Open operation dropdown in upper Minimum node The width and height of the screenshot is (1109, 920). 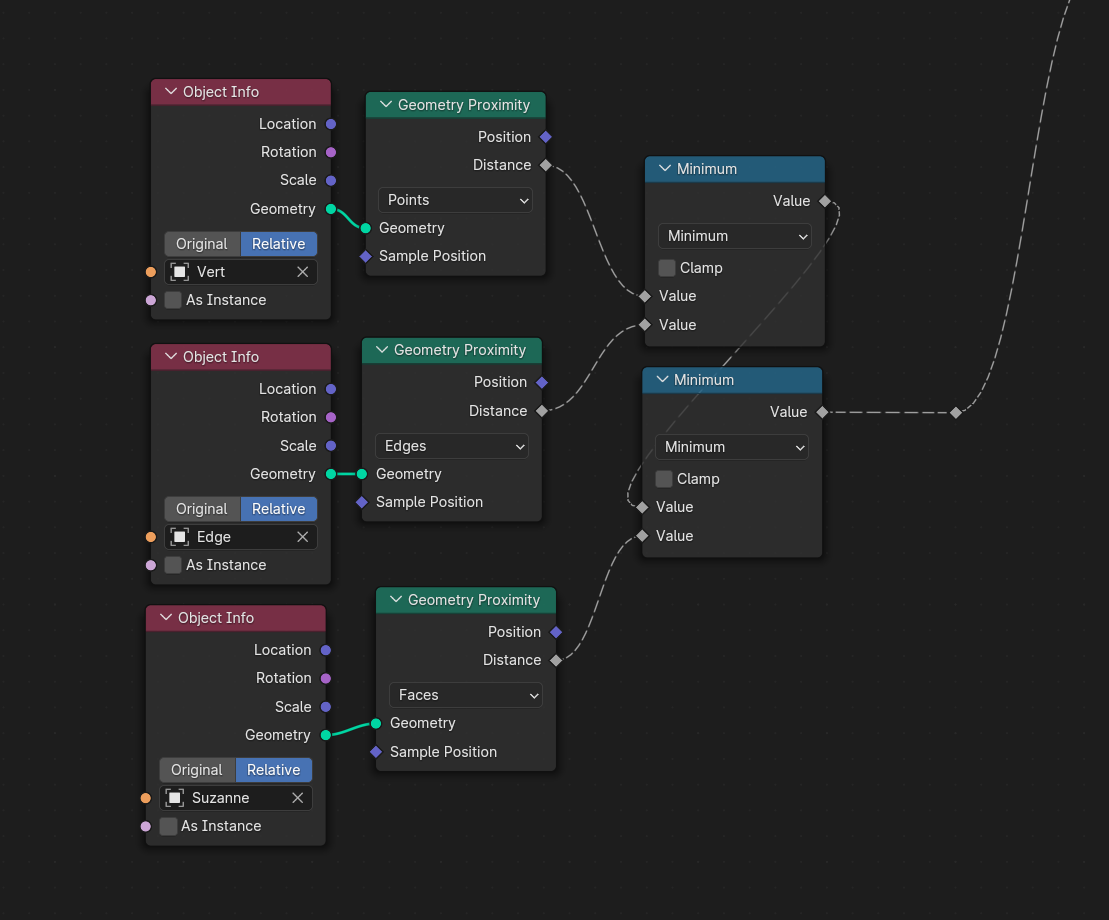tap(735, 236)
